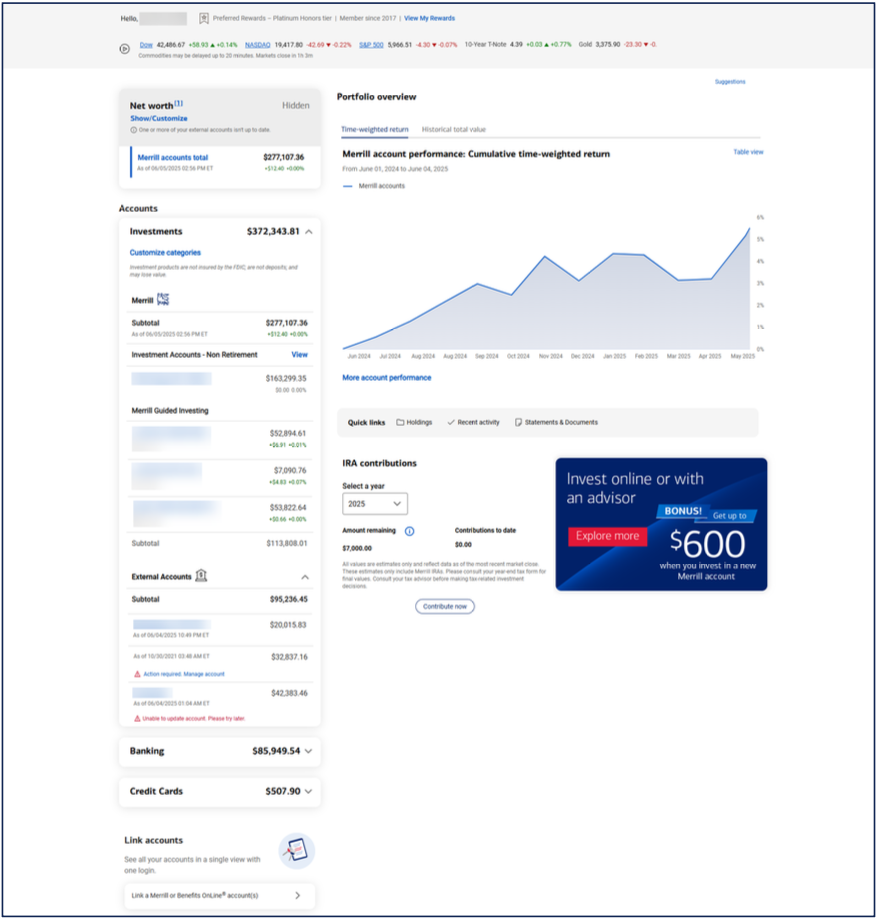Click Action required. Manage account link
The width and height of the screenshot is (878, 919).
tap(184, 674)
